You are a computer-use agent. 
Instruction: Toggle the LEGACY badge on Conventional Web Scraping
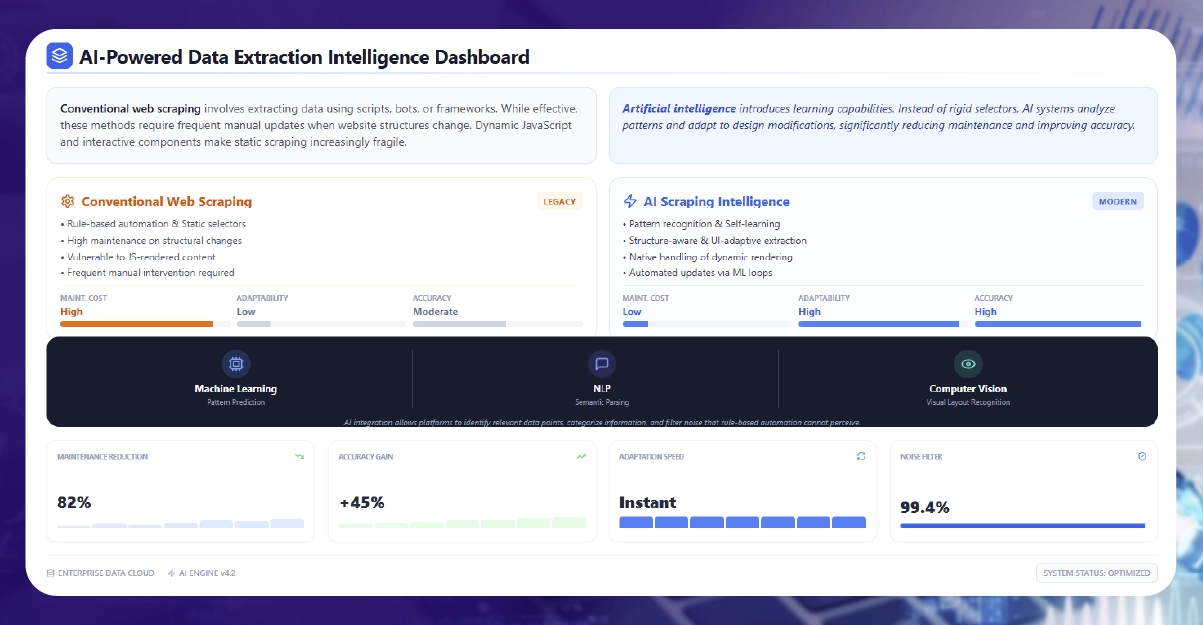coord(559,201)
